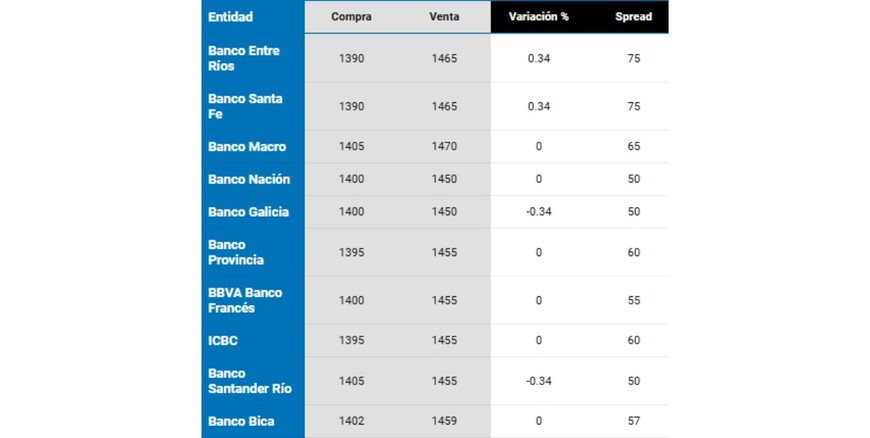Click on Banco Nación in the table
The image size is (870, 438).
point(249,180)
